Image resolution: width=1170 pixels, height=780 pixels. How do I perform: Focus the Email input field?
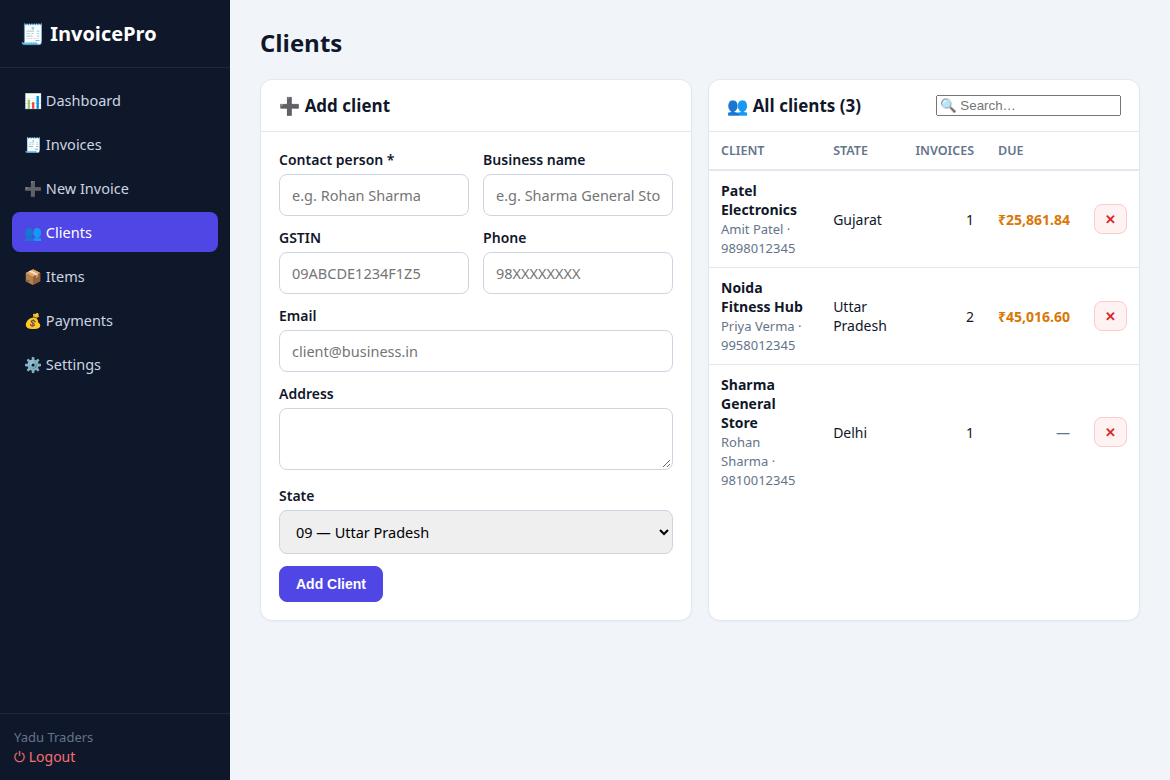tap(475, 351)
